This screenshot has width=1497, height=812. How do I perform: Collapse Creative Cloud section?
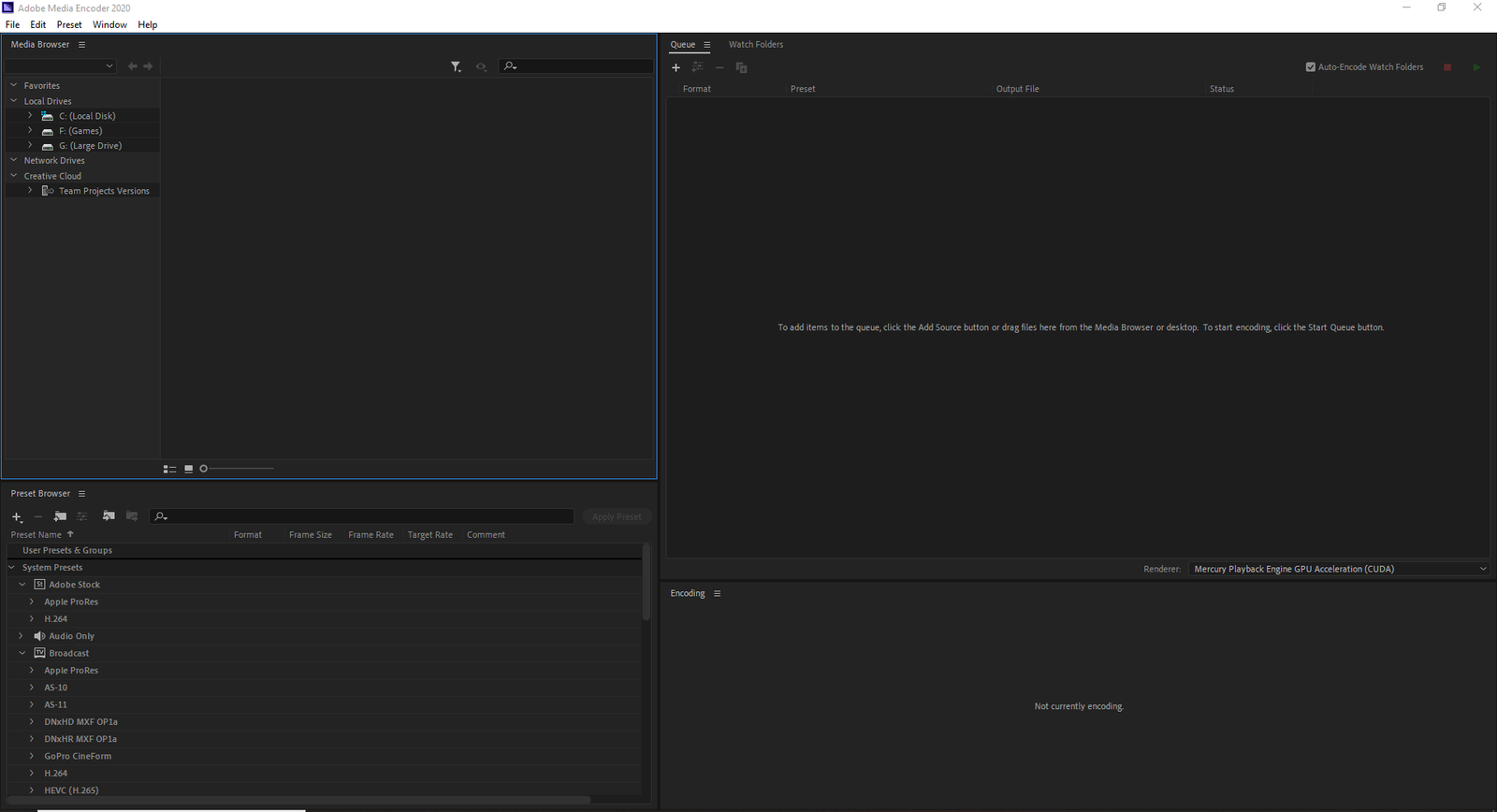pos(14,176)
